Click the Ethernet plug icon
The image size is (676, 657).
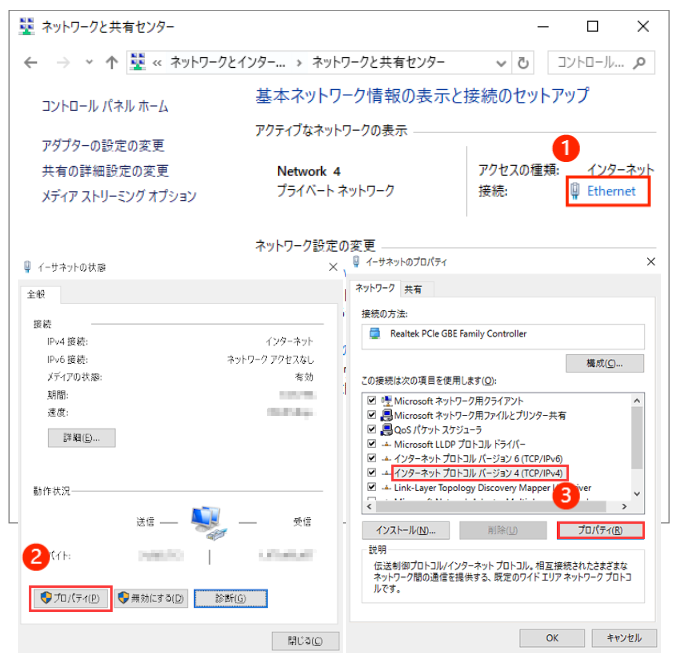point(575,191)
